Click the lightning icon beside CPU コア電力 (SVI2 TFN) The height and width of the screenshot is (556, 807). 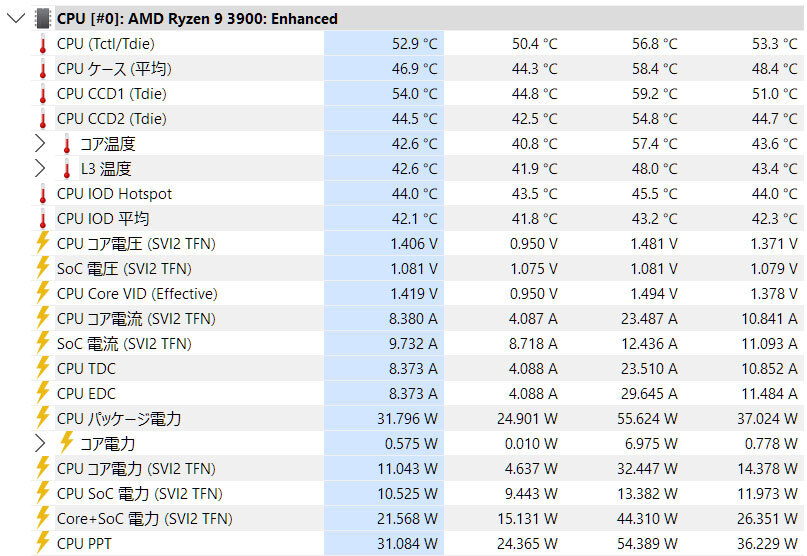coord(43,467)
